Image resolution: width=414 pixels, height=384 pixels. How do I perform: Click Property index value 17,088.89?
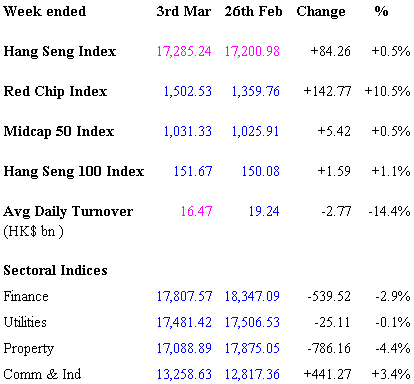click(184, 348)
